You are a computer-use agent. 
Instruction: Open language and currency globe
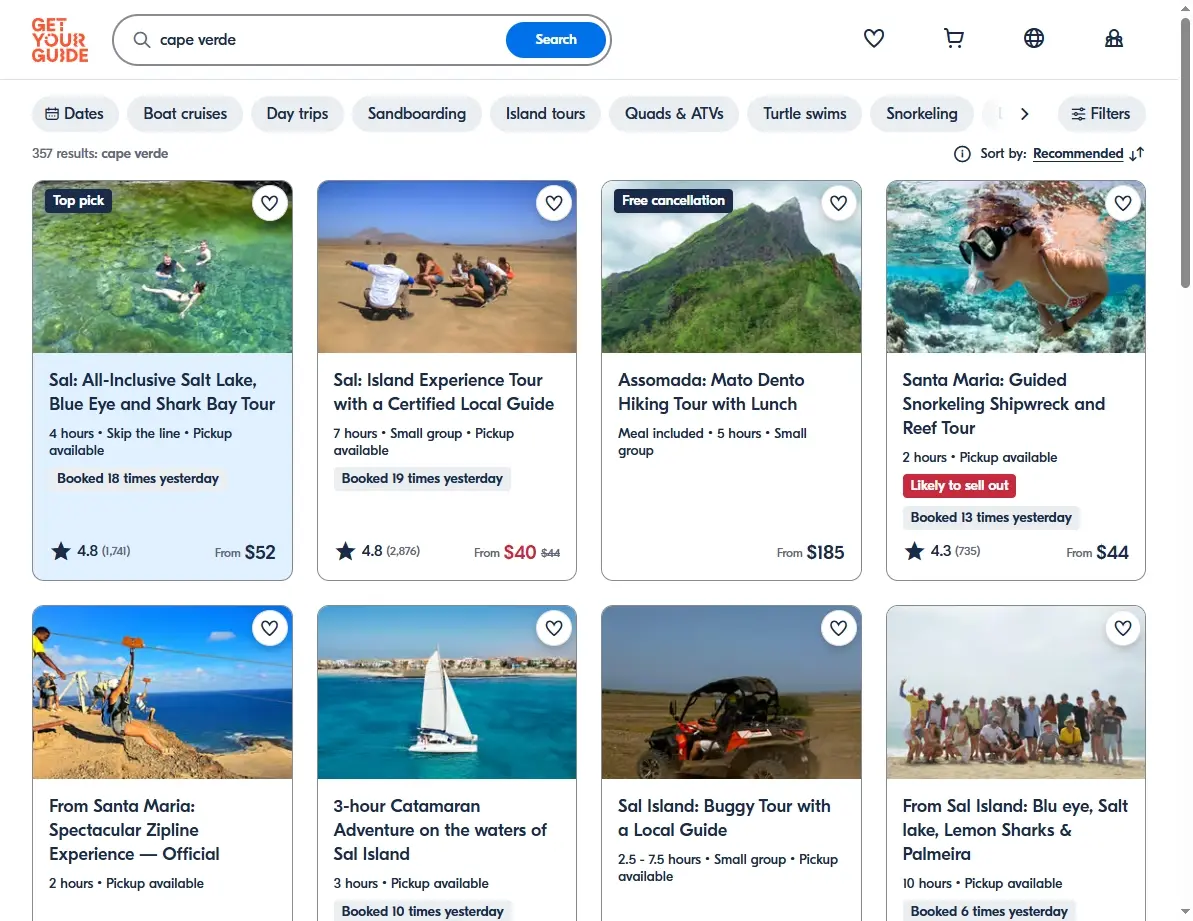click(1033, 38)
